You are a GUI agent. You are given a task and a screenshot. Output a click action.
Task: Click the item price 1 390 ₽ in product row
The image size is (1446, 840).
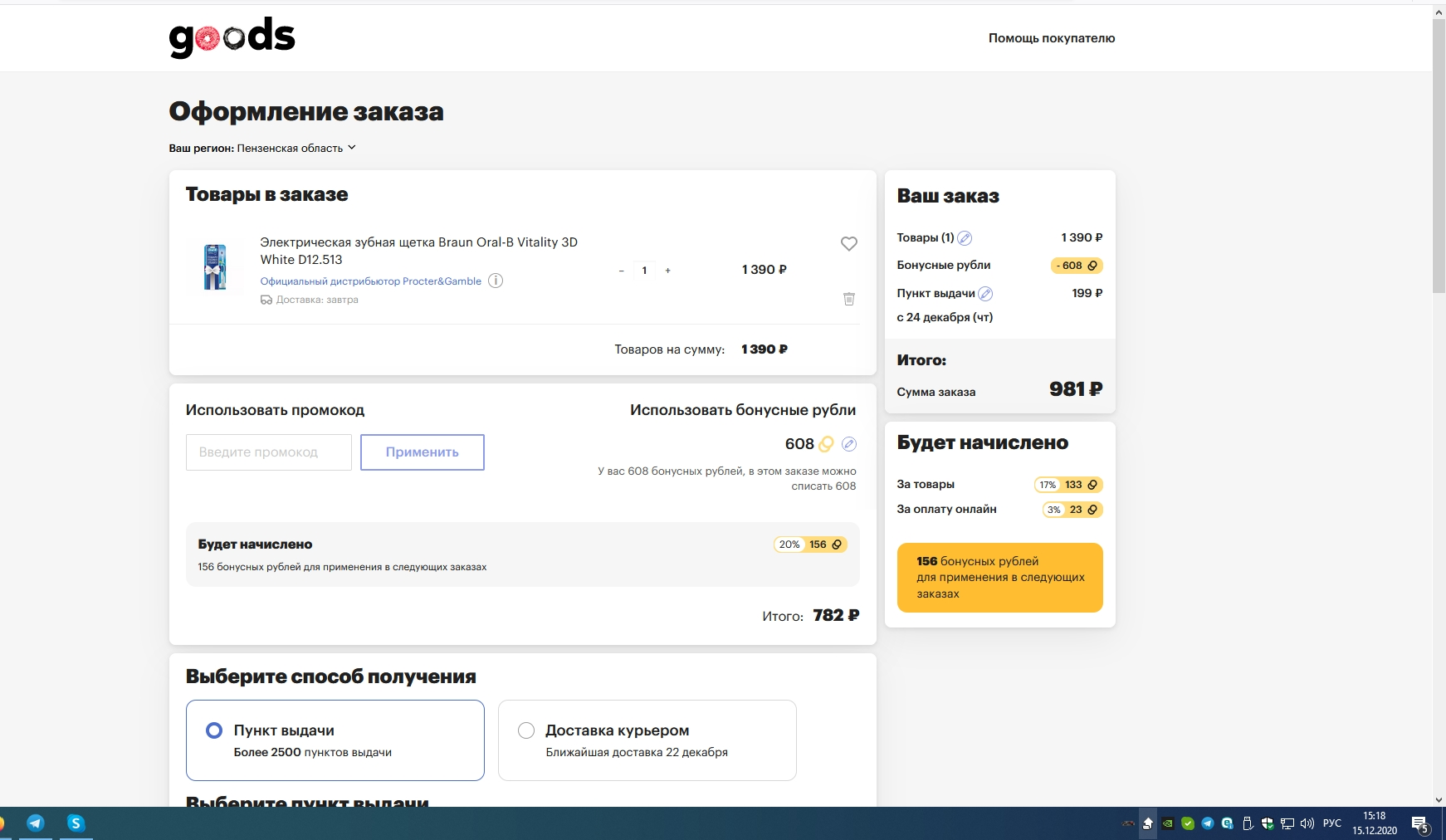tap(765, 270)
